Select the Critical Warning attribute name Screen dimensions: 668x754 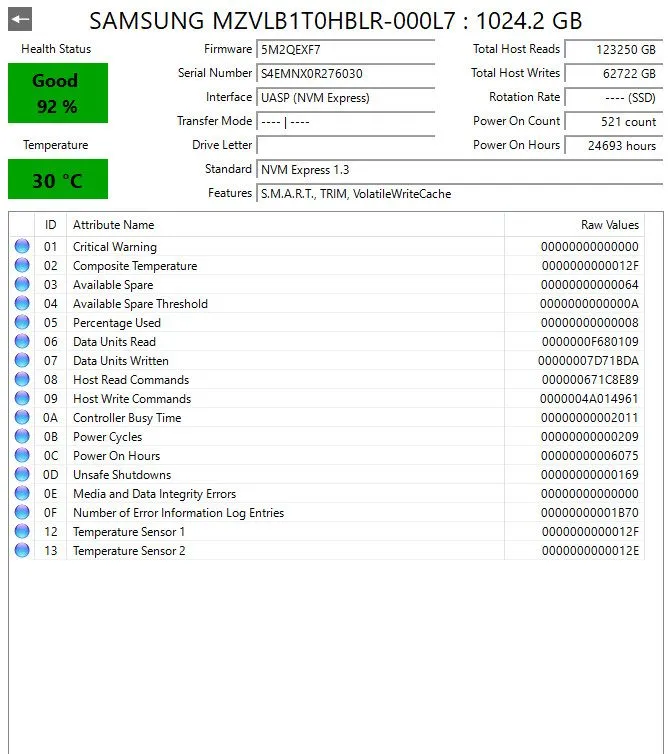click(115, 247)
